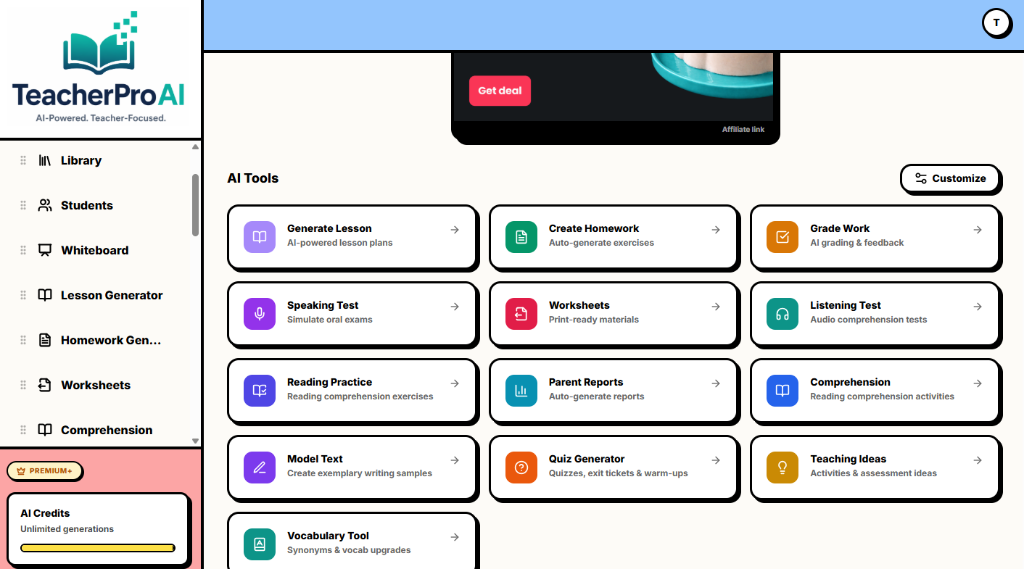Viewport: 1024px width, 569px height.
Task: Click the "AI Tools" section heading
Action: pyautogui.click(x=253, y=178)
